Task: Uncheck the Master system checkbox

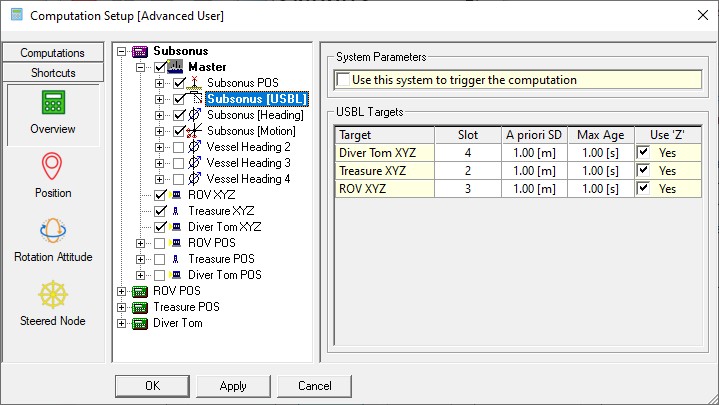Action: pos(160,67)
